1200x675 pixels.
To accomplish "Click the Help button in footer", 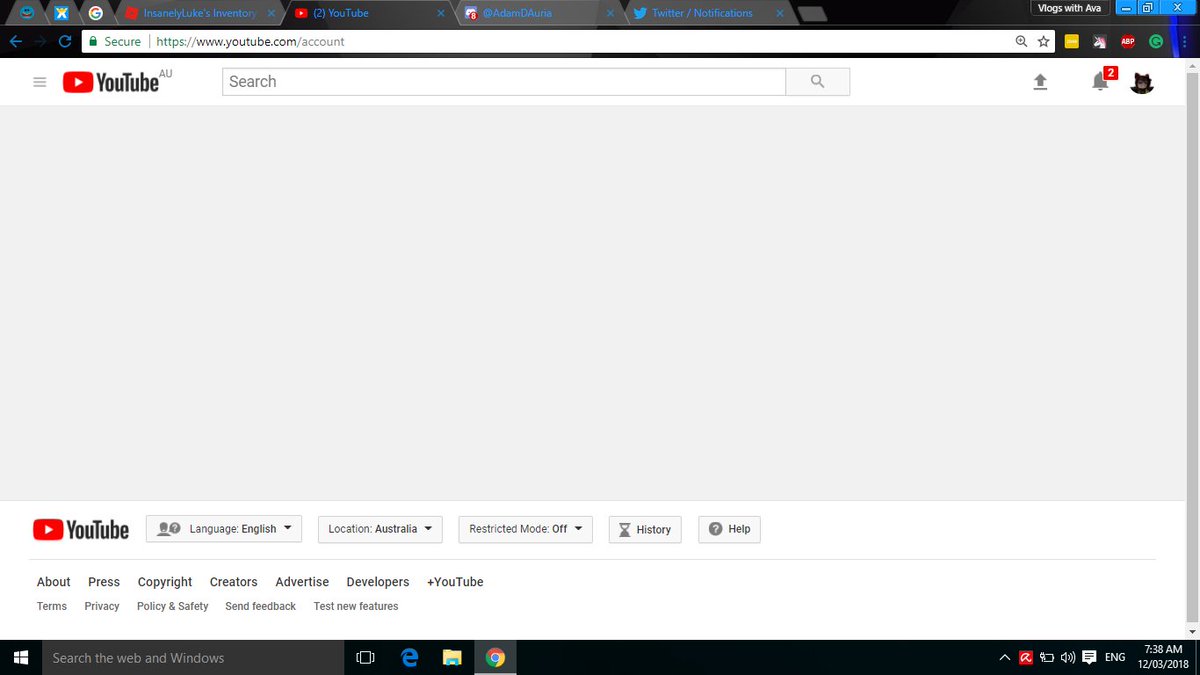I will pos(729,529).
